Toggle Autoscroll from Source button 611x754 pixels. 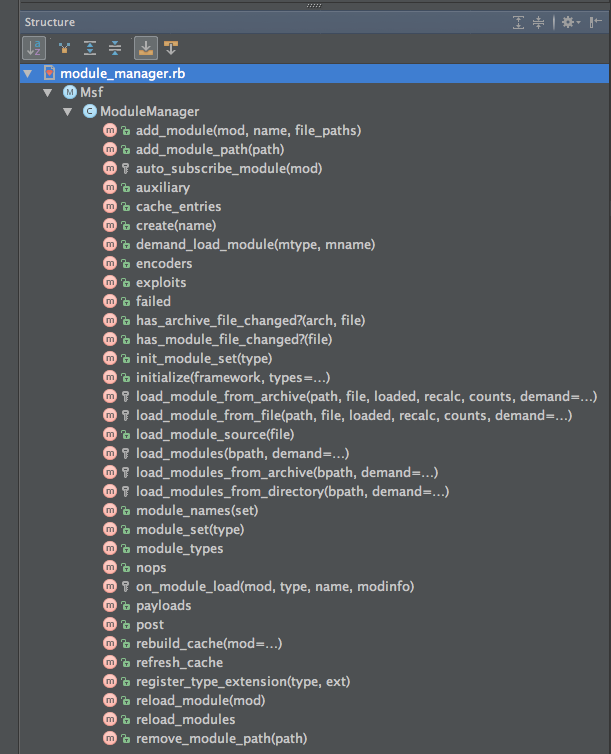[171, 48]
